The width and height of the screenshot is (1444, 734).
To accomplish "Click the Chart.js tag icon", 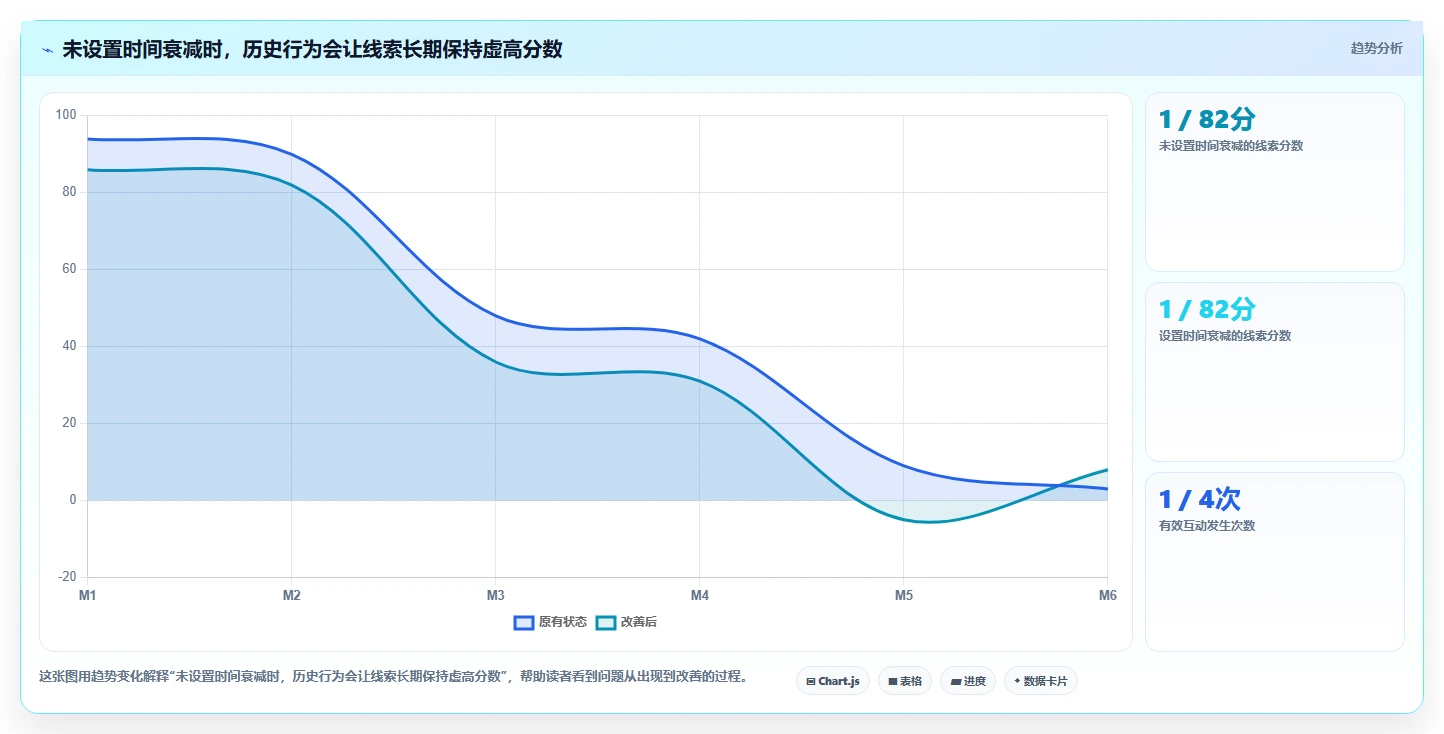I will [810, 681].
